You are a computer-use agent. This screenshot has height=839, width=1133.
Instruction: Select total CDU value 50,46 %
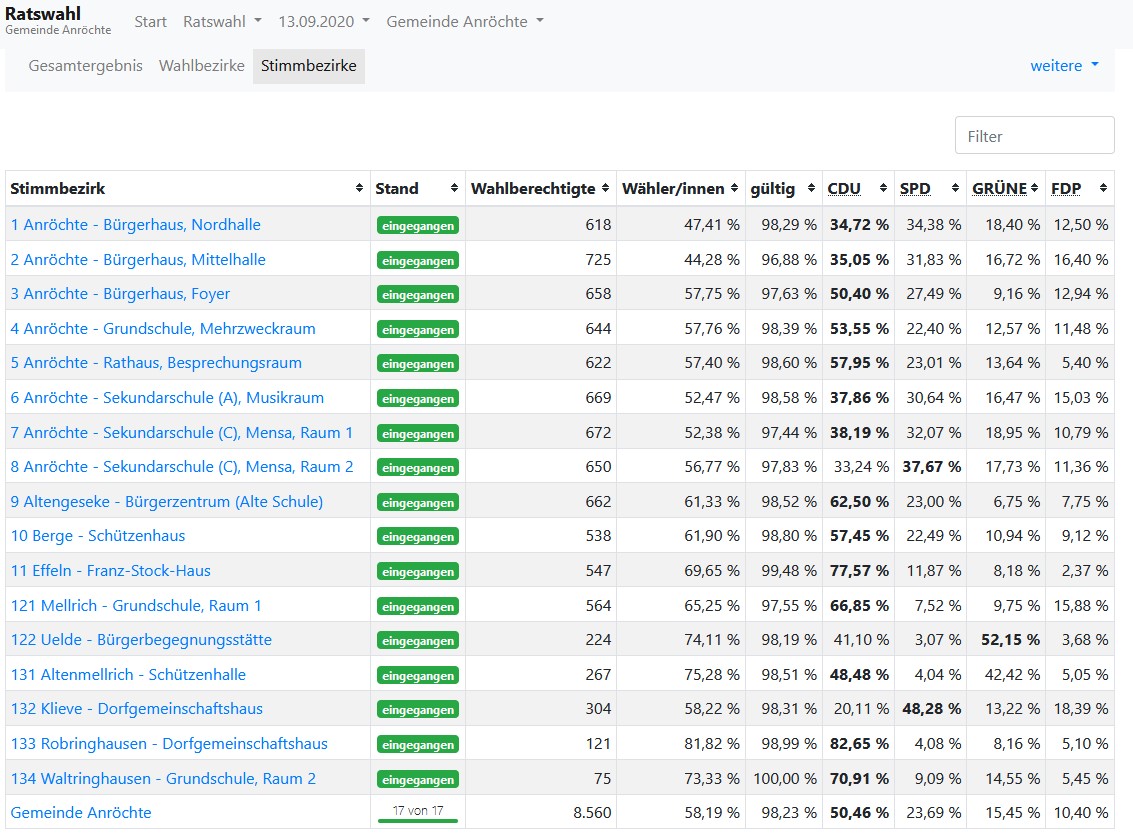pyautogui.click(x=859, y=812)
